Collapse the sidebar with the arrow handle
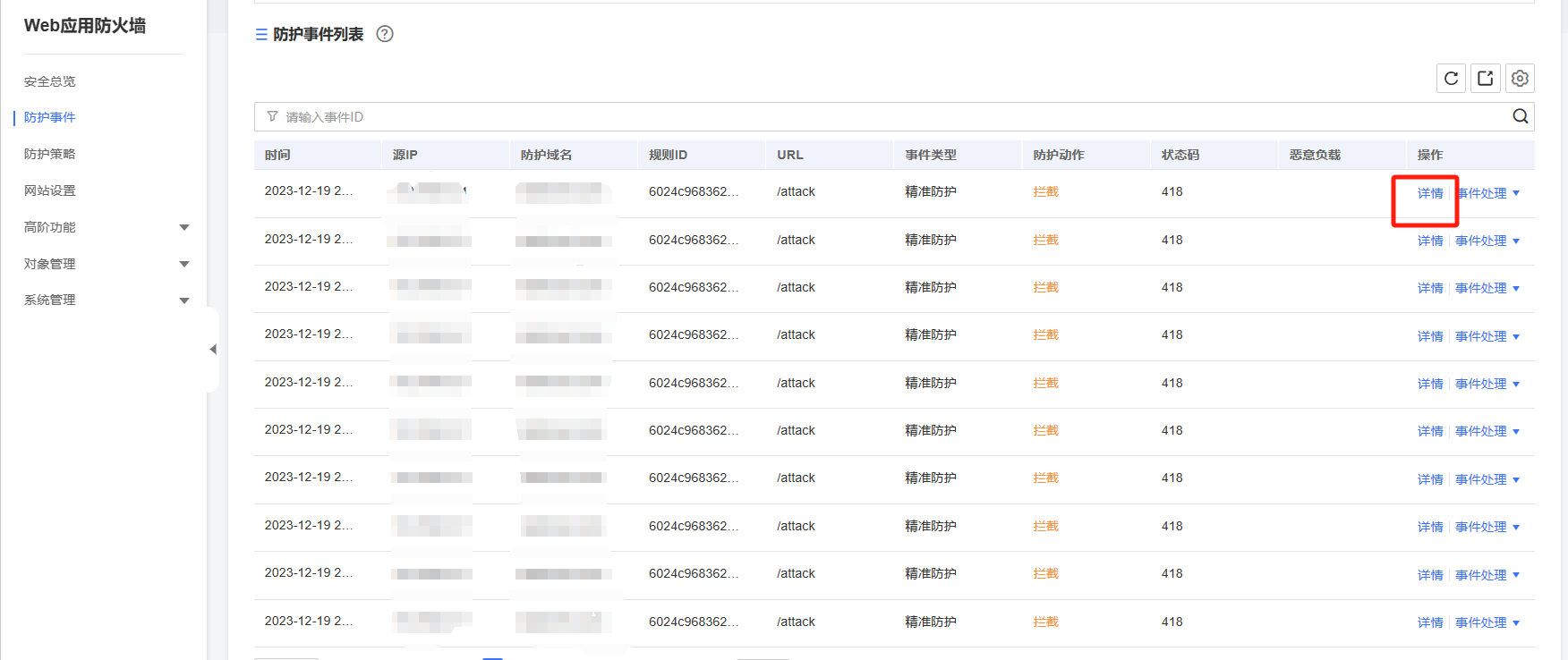This screenshot has width=1568, height=660. pyautogui.click(x=213, y=350)
